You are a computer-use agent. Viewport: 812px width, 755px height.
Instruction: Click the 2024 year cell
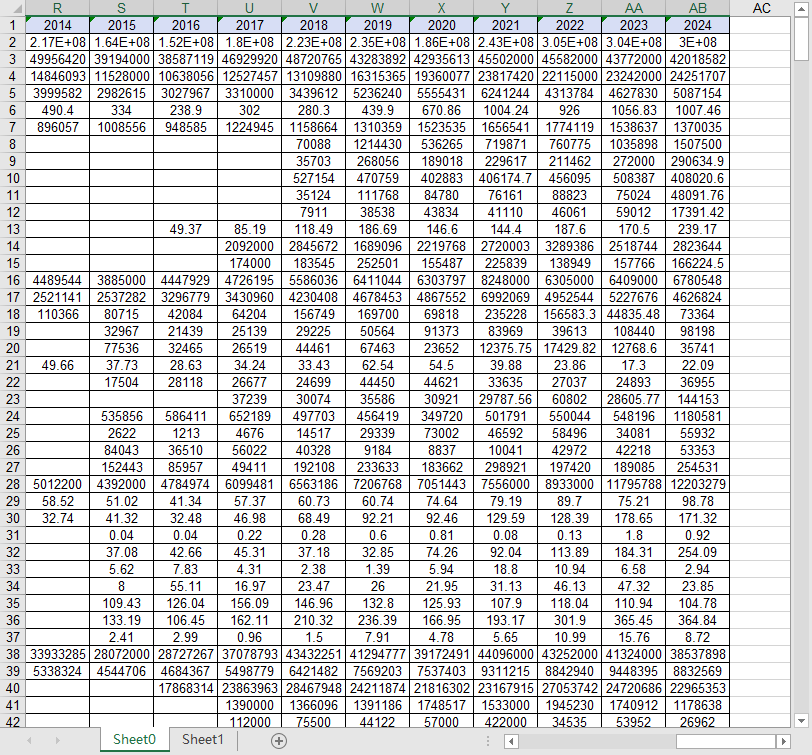coord(698,25)
